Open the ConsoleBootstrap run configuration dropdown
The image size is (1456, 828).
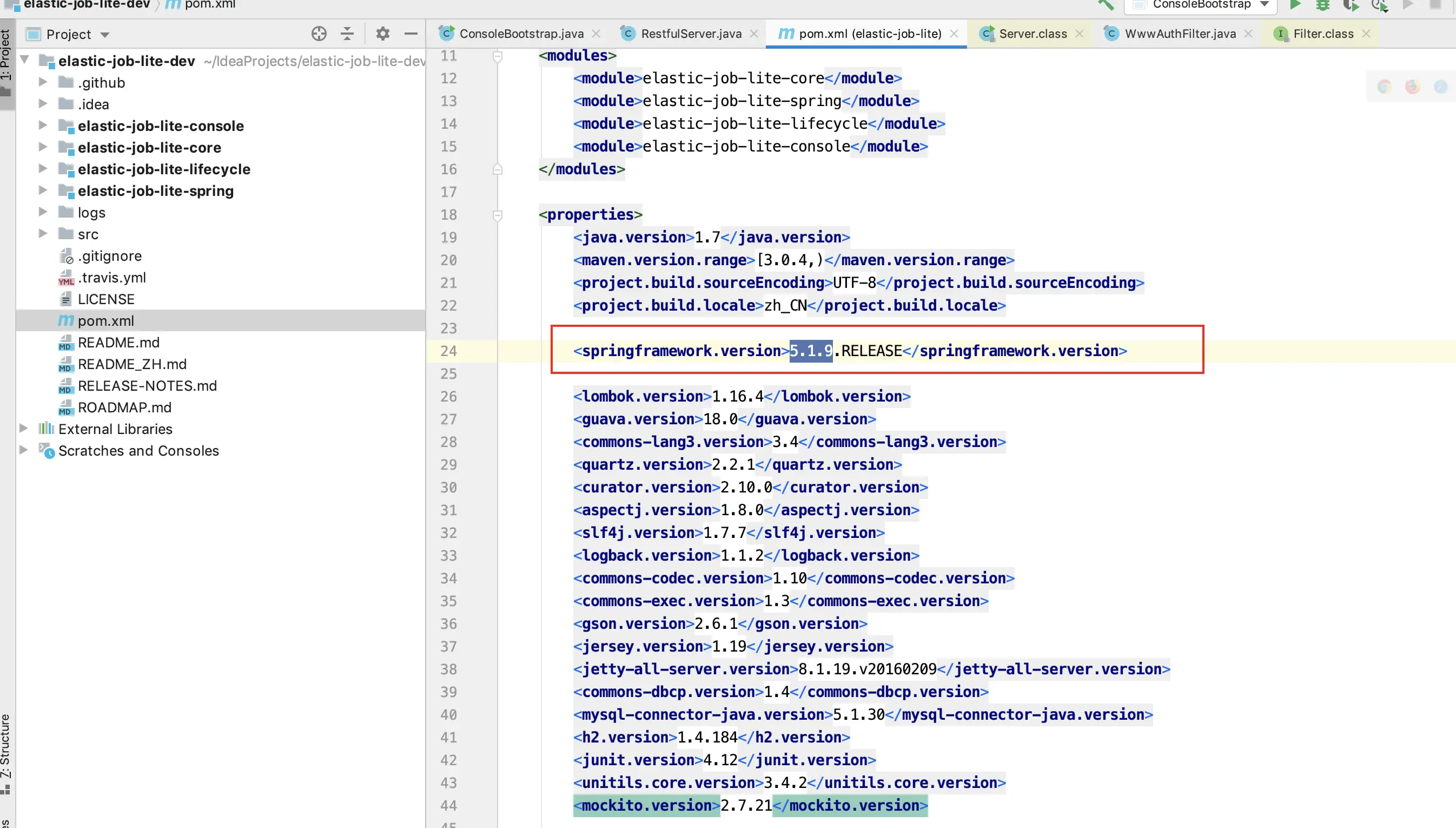[x=1201, y=5]
